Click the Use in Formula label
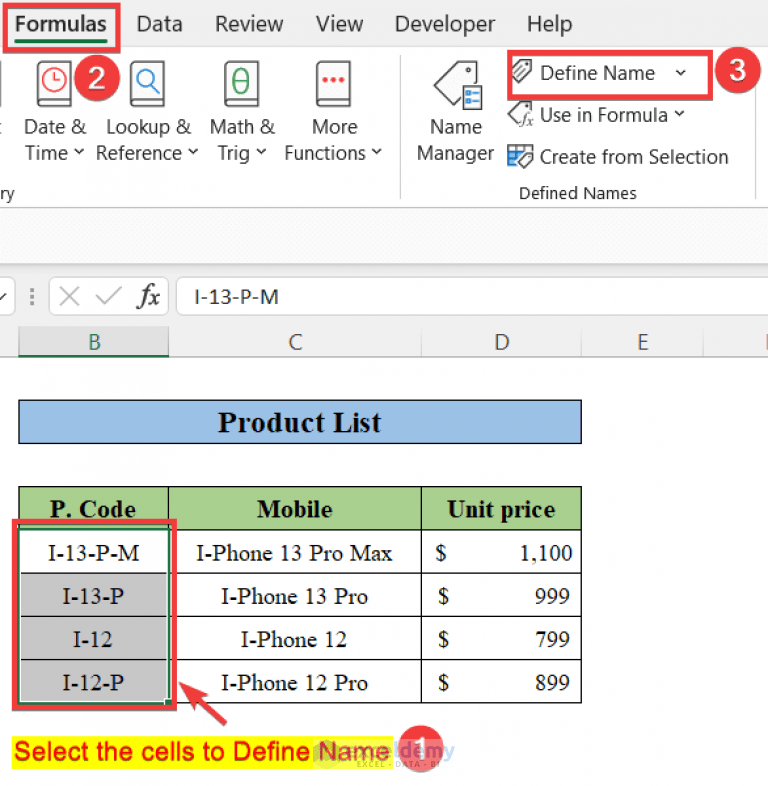Image resolution: width=768 pixels, height=786 pixels. 604,115
